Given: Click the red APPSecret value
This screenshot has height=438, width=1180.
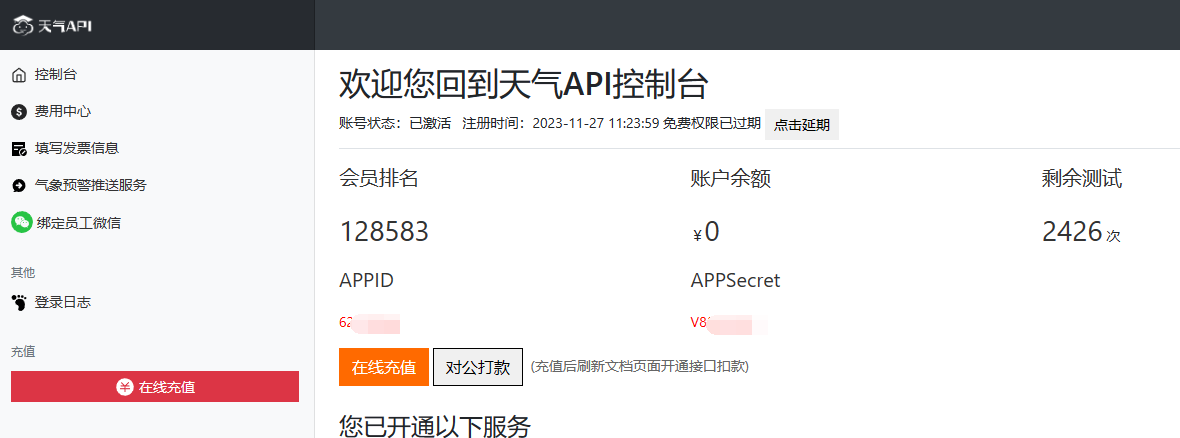Looking at the screenshot, I should tap(728, 323).
